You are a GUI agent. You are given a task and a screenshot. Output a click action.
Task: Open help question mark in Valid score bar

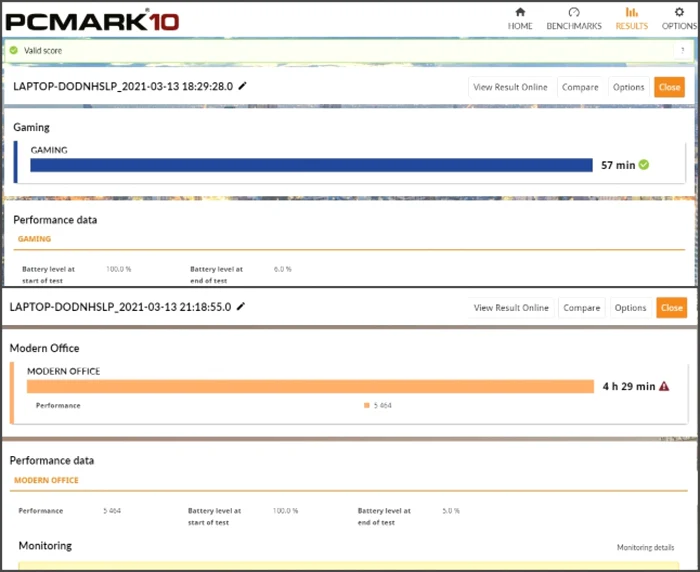(682, 50)
